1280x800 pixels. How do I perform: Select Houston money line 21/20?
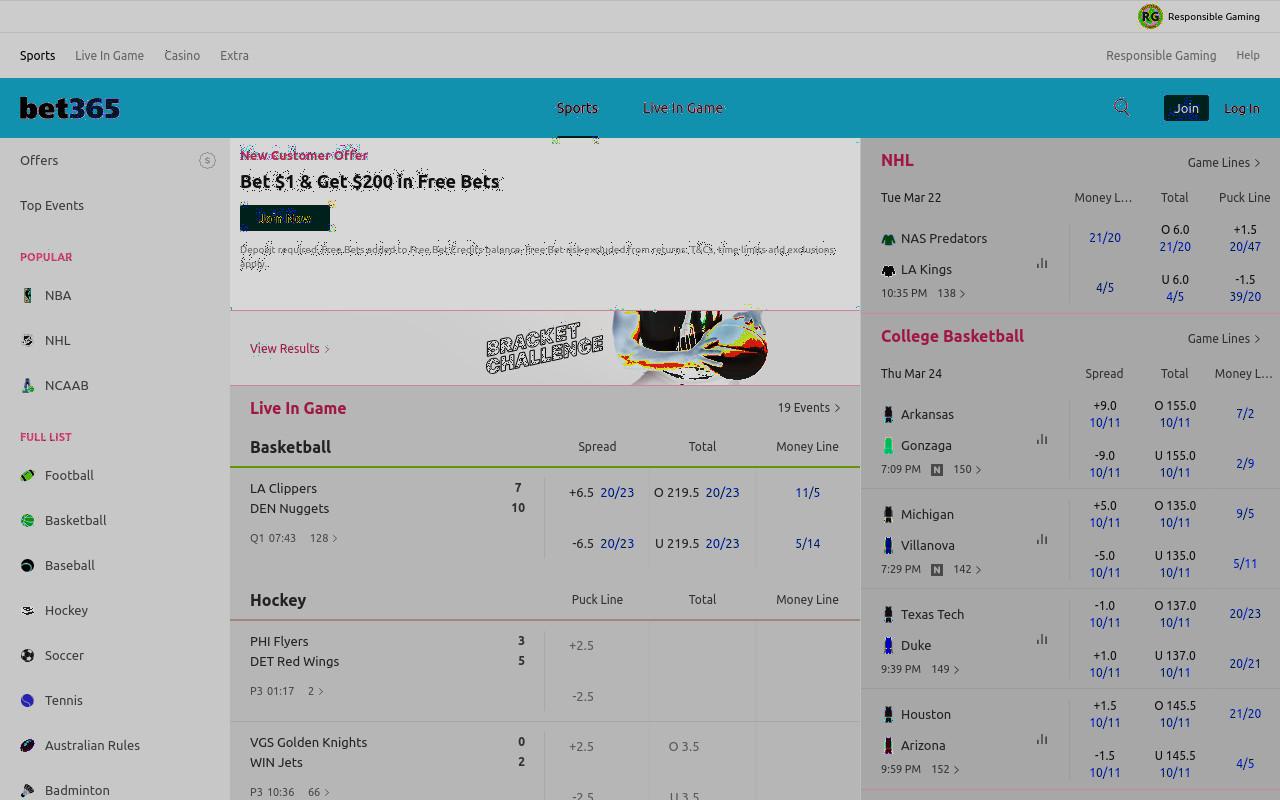point(1245,713)
